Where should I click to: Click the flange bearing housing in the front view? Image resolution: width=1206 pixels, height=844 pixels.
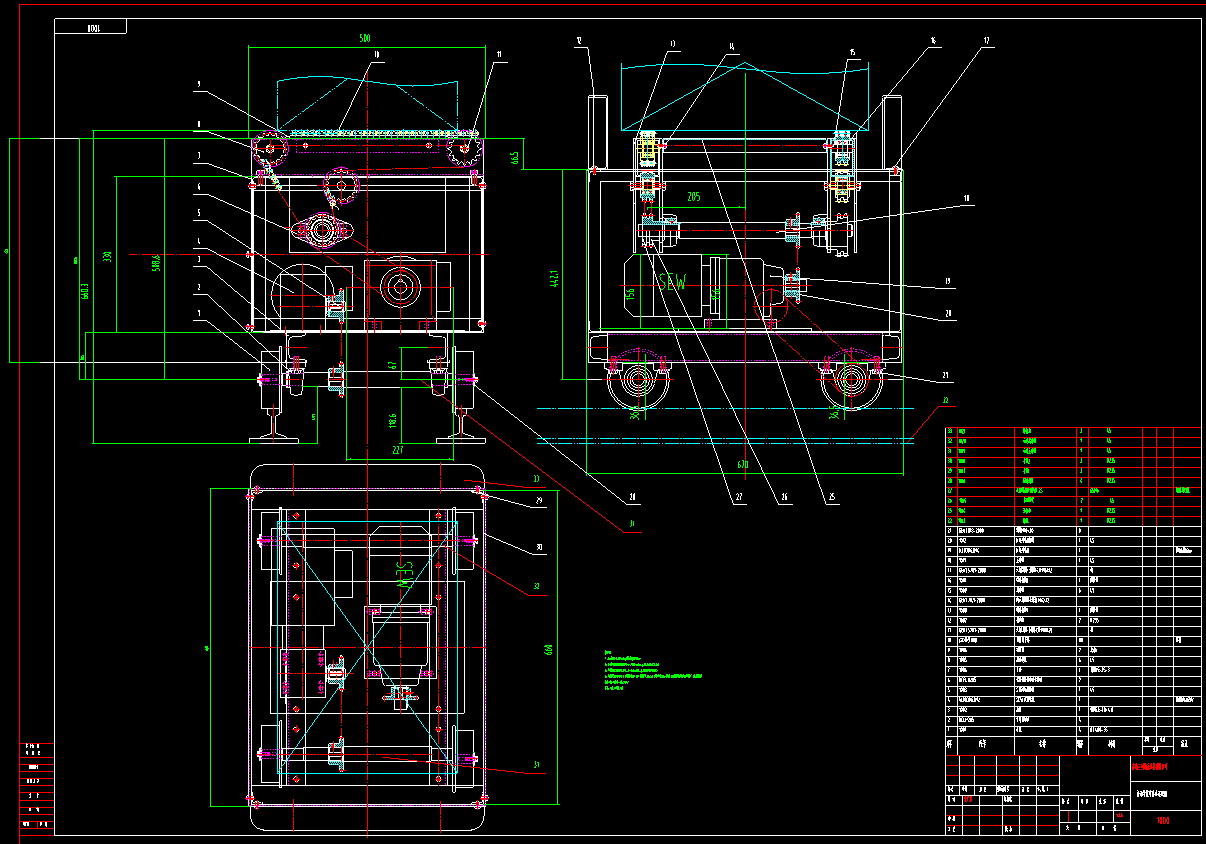tap(322, 233)
